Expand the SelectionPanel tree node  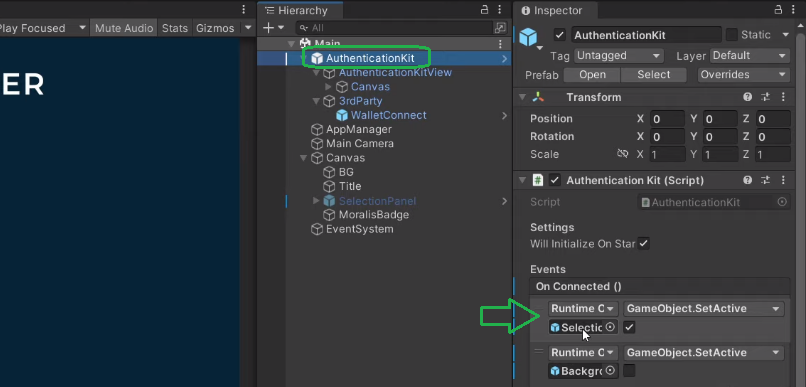tap(316, 201)
